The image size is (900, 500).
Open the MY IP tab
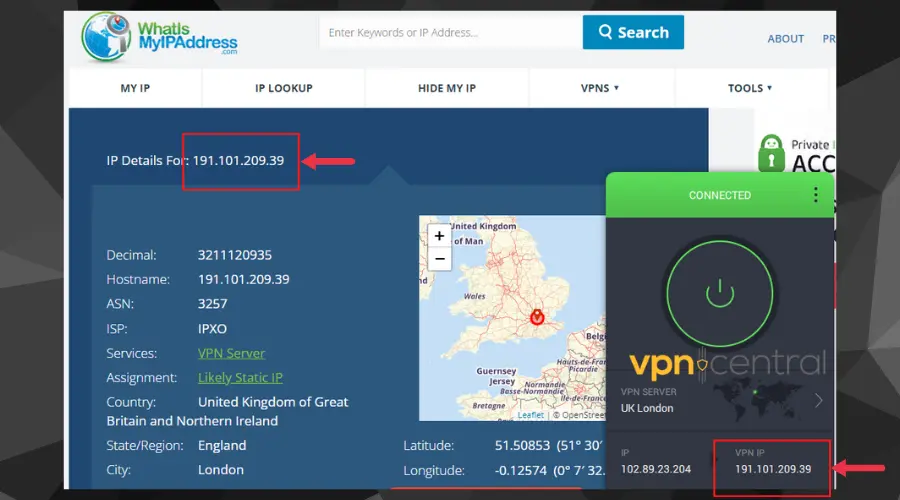(x=135, y=88)
